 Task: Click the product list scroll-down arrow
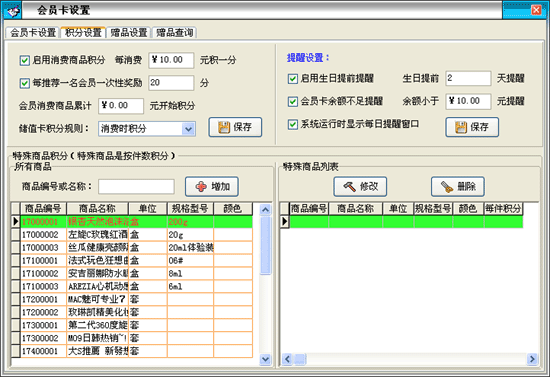(266, 359)
